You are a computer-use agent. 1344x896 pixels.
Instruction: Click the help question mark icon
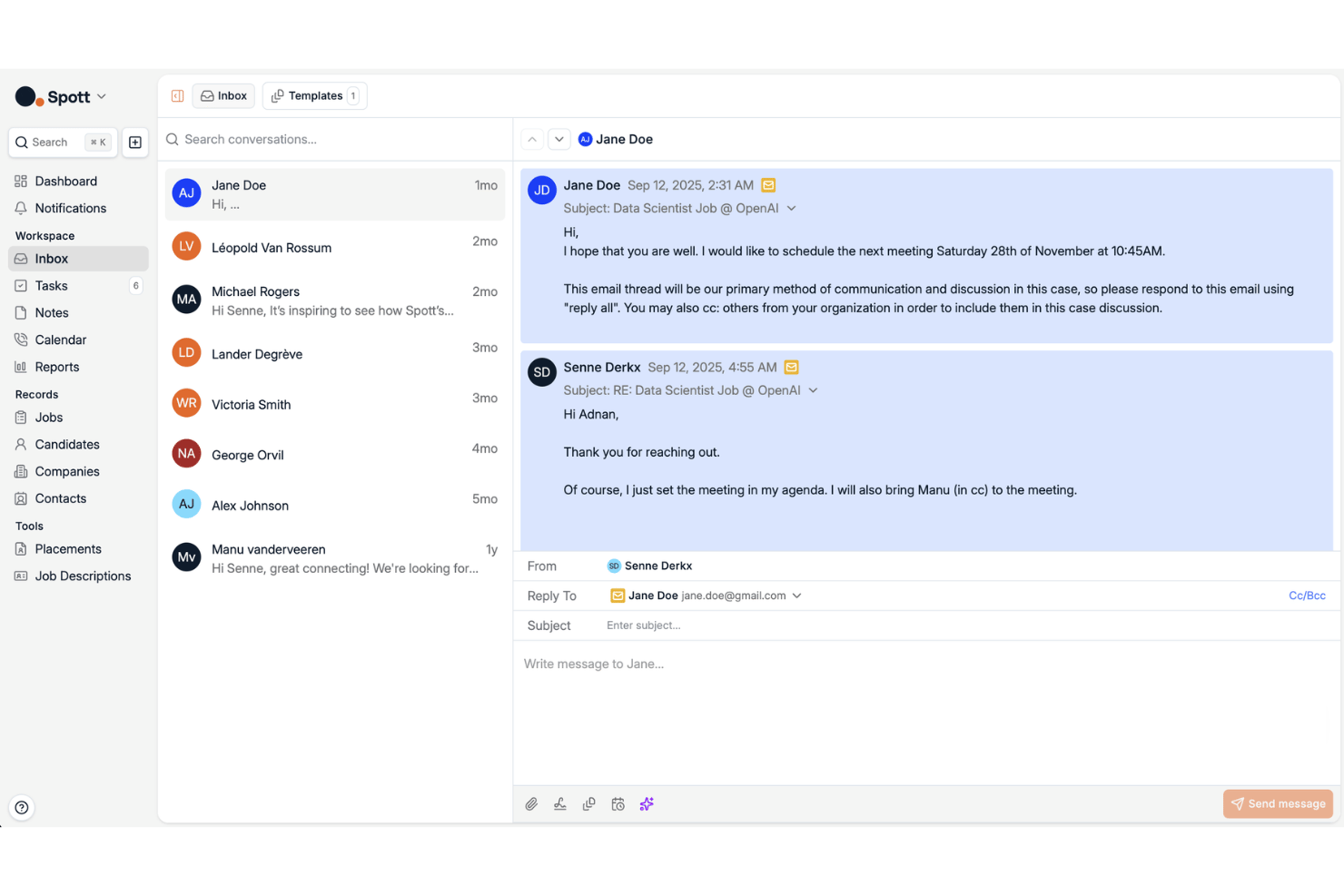[x=22, y=808]
